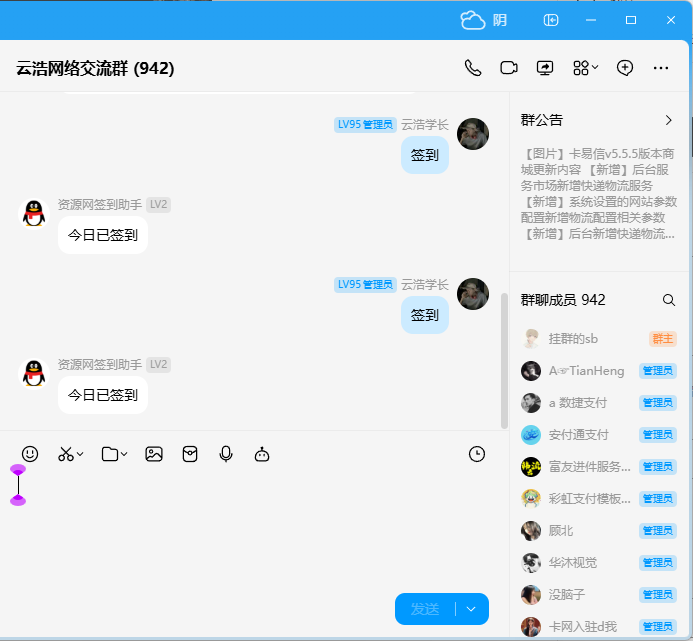The width and height of the screenshot is (693, 641).
Task: Open the folder send-file icon
Action: 110,454
